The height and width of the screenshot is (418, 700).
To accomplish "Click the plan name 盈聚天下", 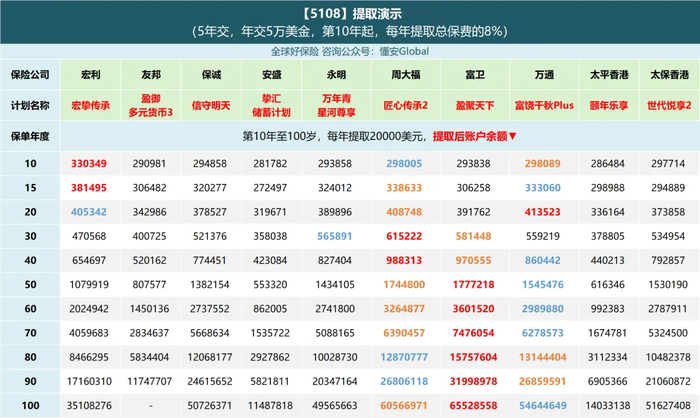I will click(x=475, y=105).
